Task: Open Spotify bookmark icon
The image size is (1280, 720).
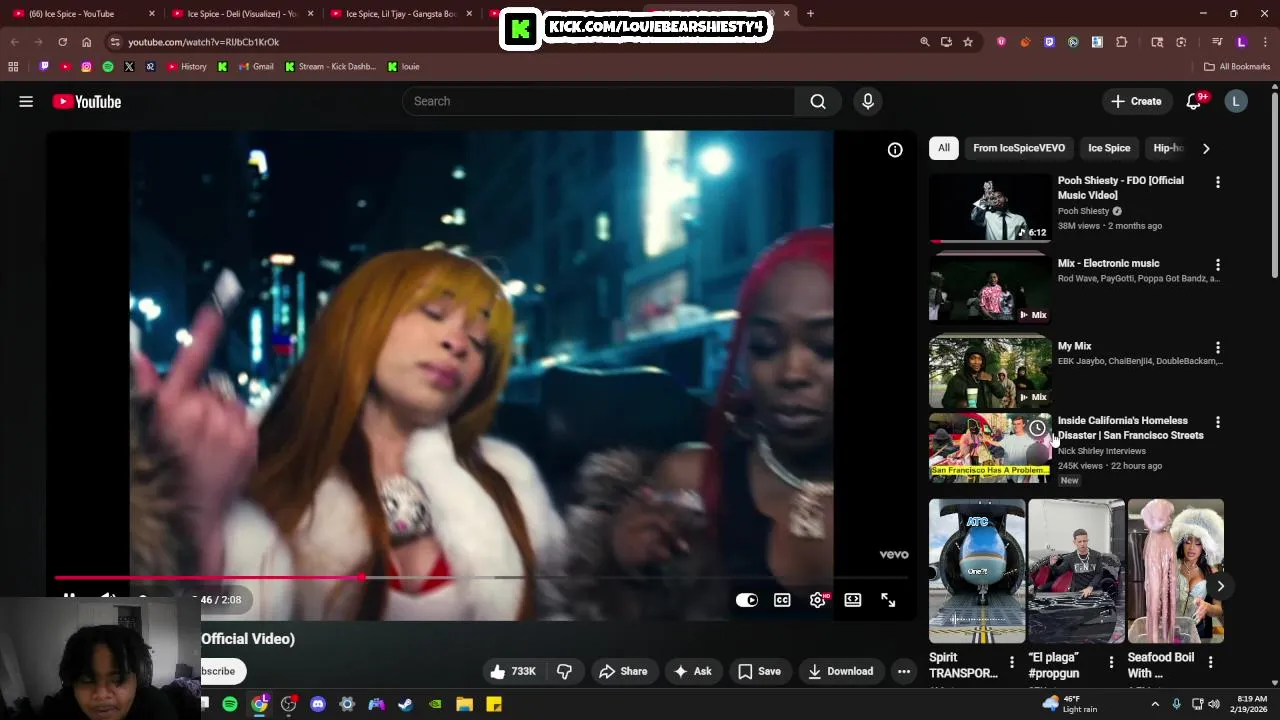Action: coord(108,67)
